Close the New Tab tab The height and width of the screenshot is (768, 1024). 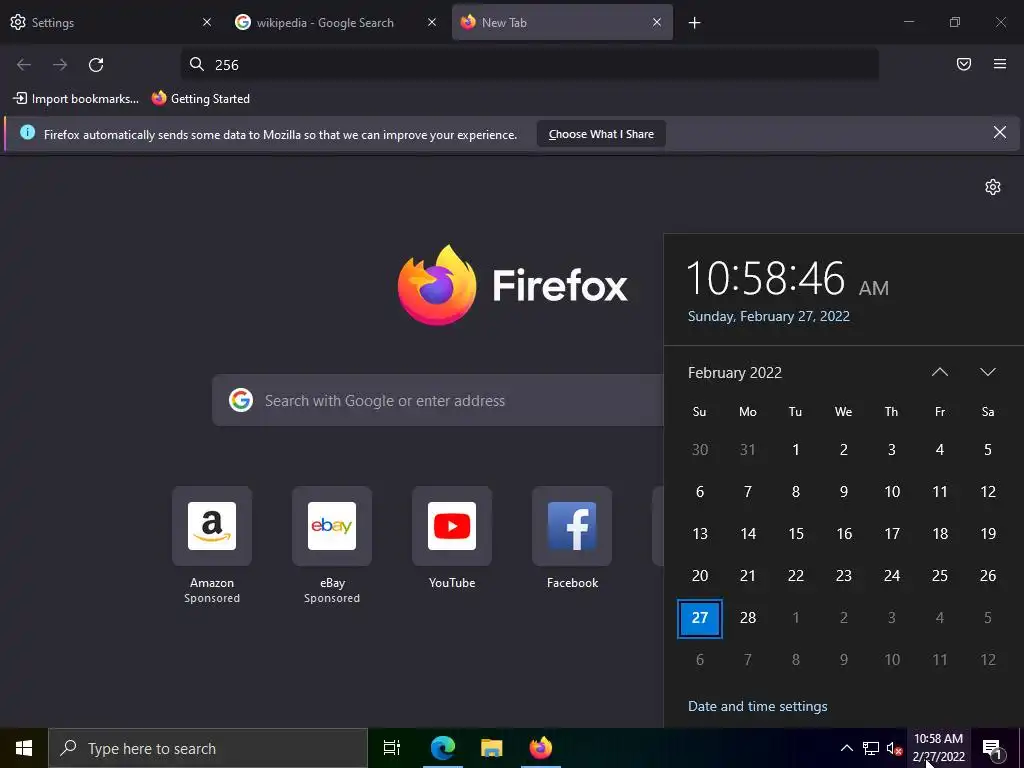tap(657, 22)
